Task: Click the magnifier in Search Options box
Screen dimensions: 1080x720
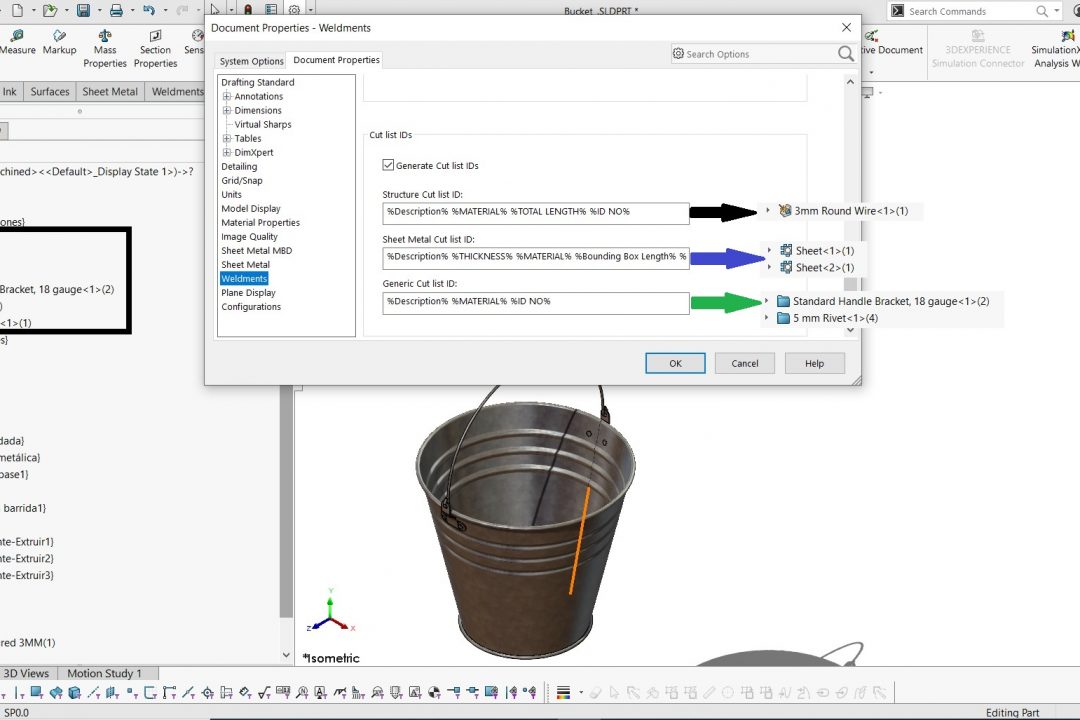Action: coord(845,54)
